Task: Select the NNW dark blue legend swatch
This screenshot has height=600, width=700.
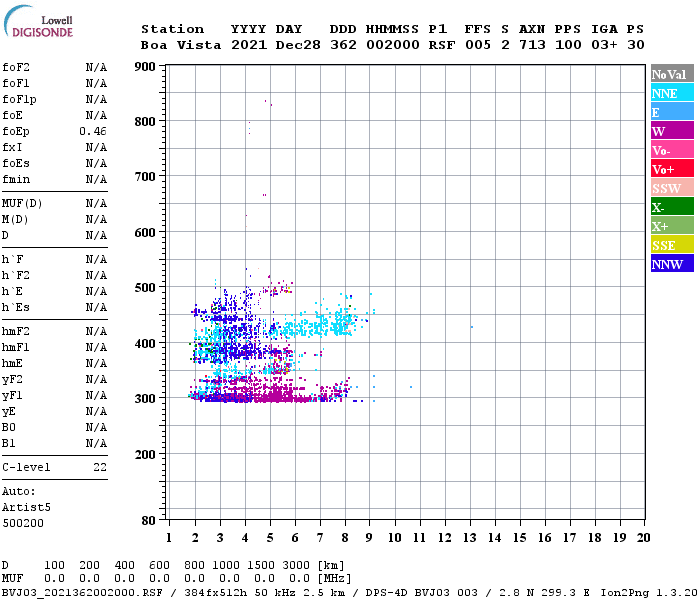Action: [672, 264]
